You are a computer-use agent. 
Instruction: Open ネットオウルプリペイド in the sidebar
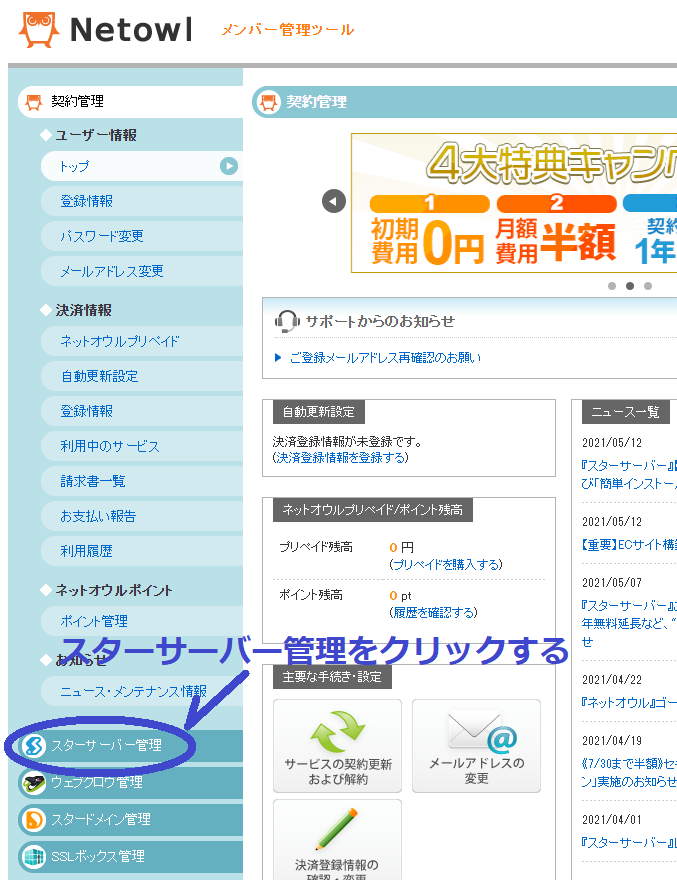[120, 341]
